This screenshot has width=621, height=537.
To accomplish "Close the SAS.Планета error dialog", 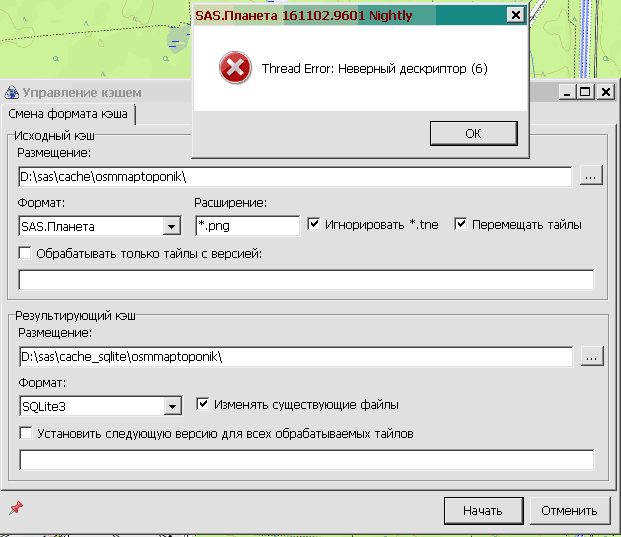I will (514, 15).
